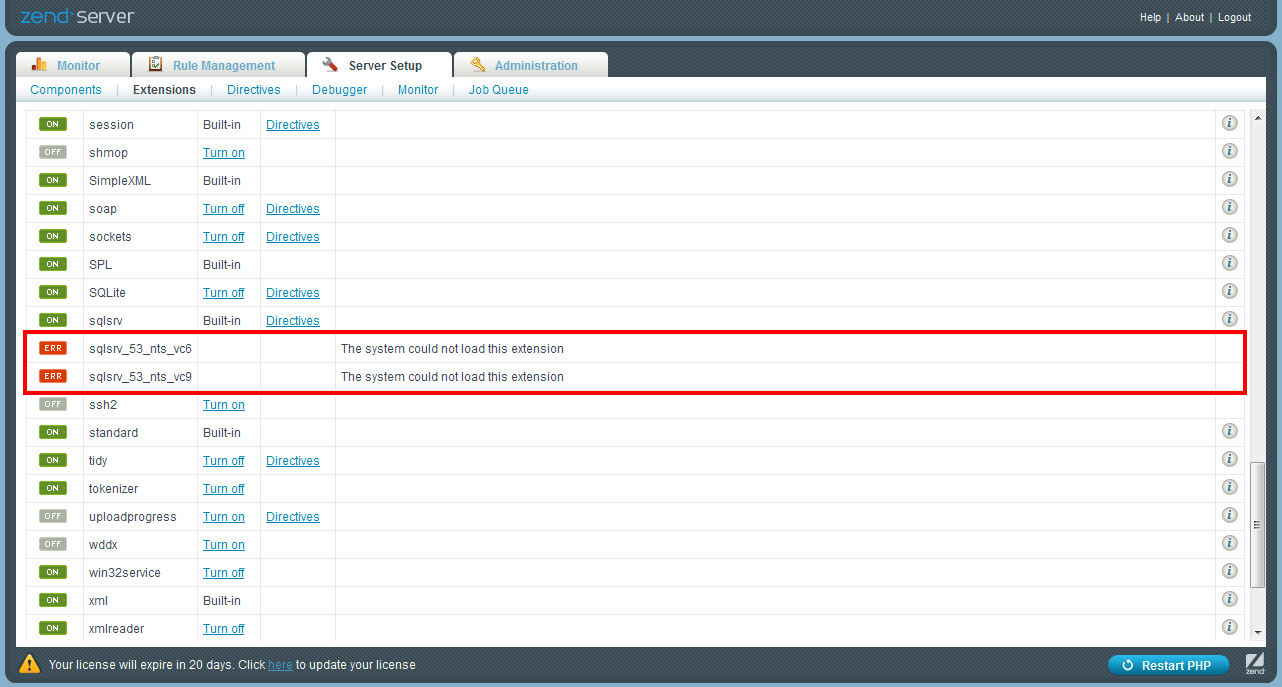Viewport: 1282px width, 687px height.
Task: Click the OFF badge beside shmop
Action: 53,152
